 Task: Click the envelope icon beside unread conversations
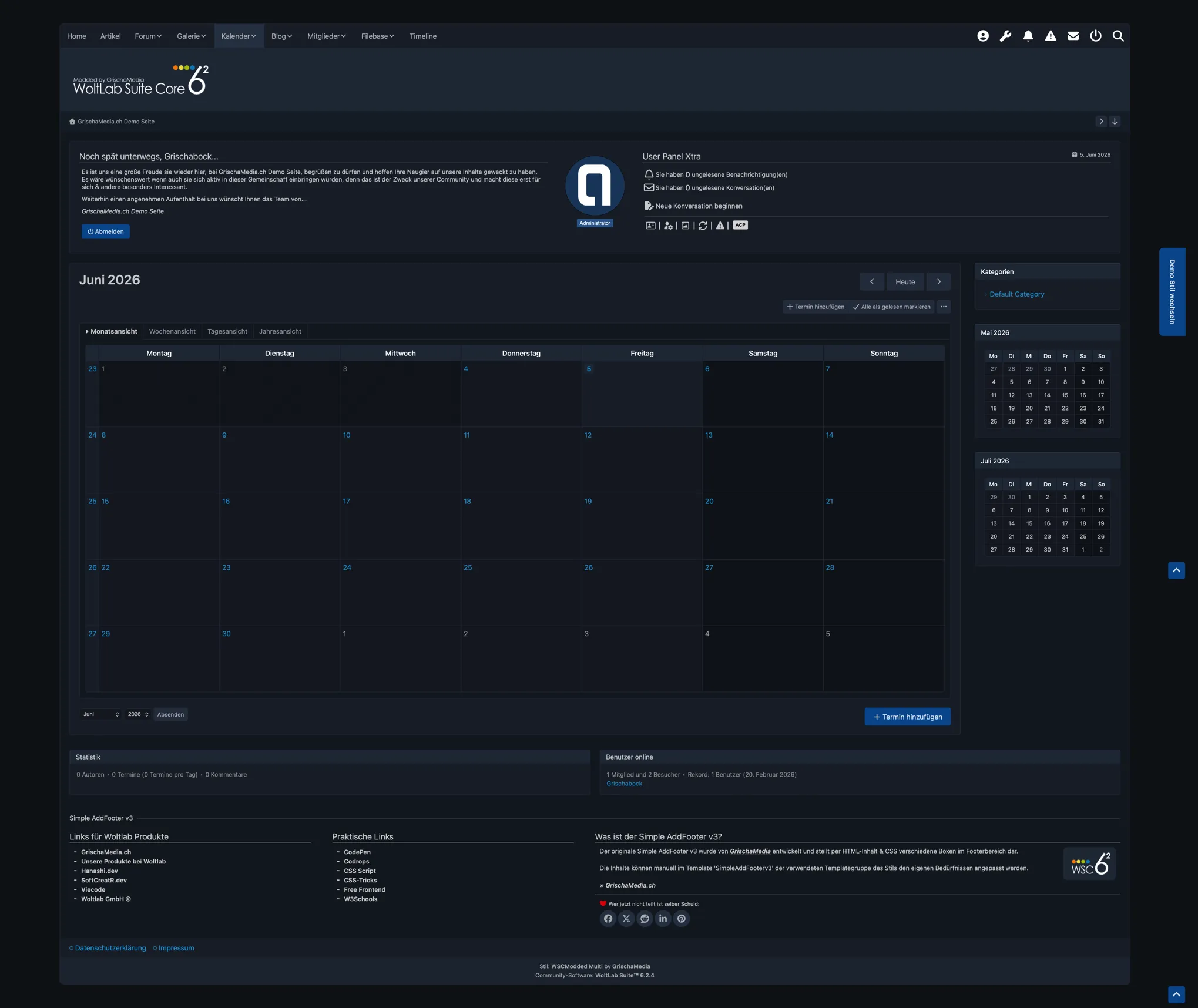click(649, 187)
